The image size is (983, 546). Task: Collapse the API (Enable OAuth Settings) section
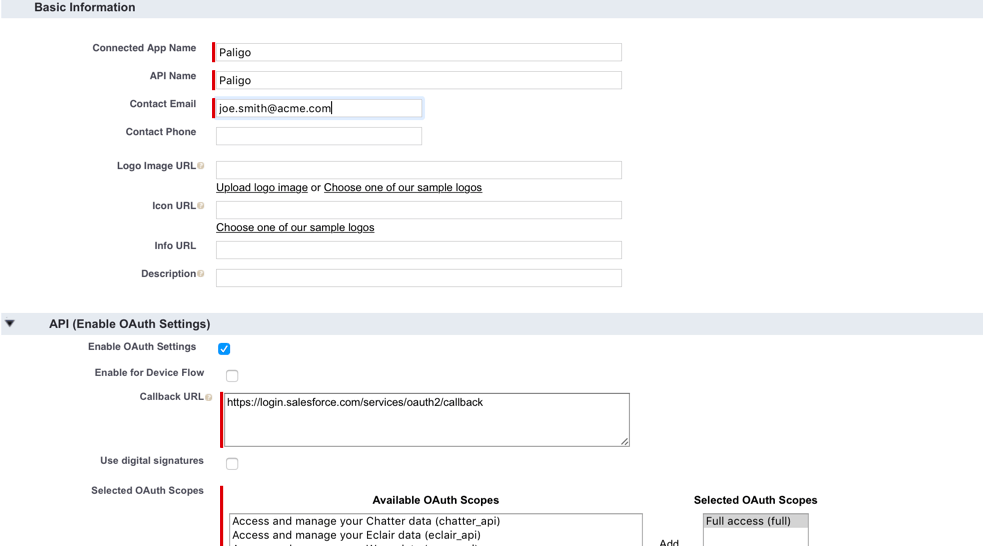coord(10,323)
